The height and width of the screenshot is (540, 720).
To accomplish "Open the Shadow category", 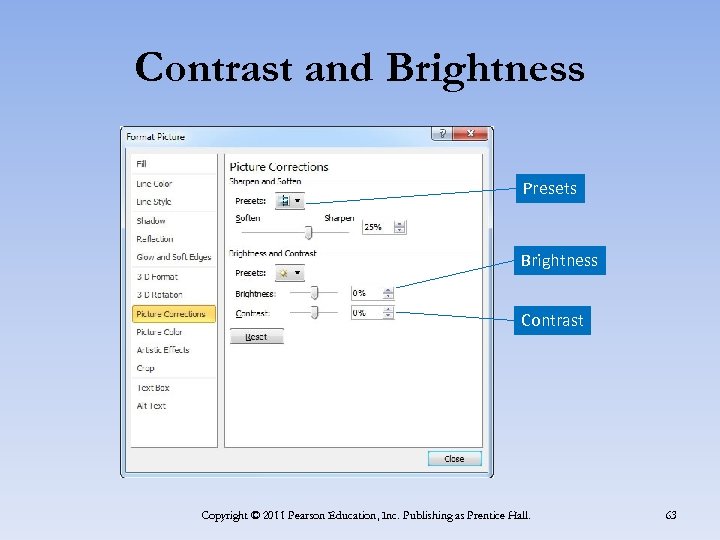I will [151, 221].
